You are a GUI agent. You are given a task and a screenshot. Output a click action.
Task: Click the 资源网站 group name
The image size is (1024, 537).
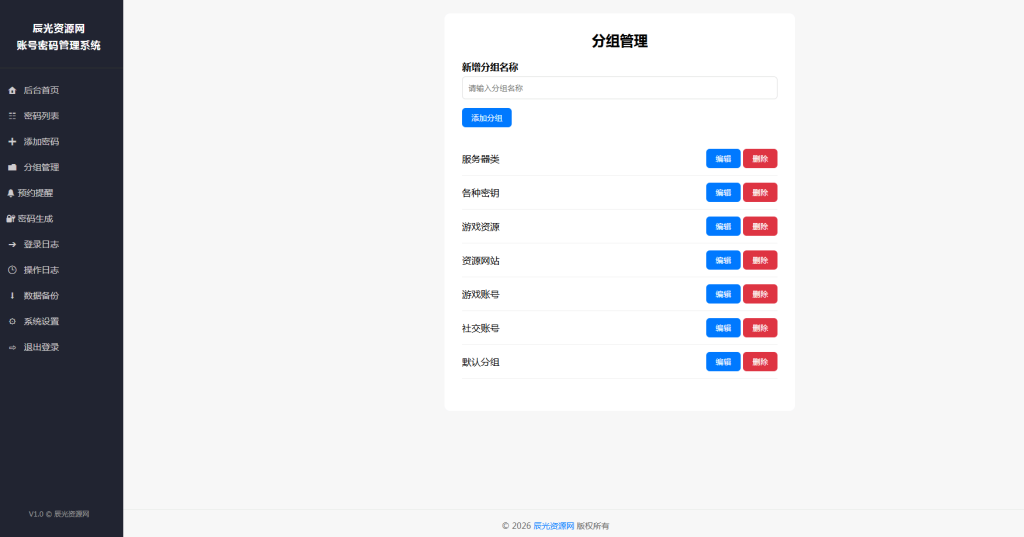tap(481, 261)
